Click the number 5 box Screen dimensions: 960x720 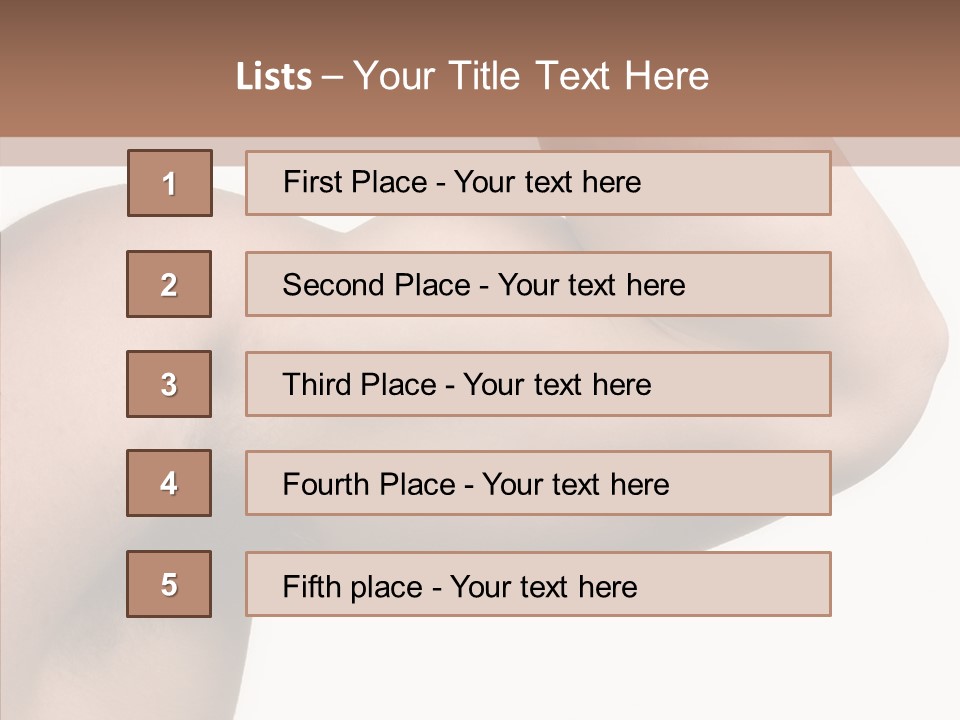pos(169,584)
